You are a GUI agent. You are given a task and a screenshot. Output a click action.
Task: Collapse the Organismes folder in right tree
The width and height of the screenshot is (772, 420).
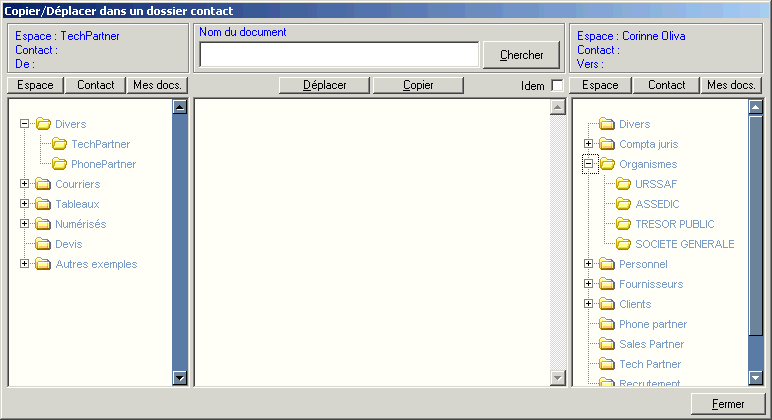[x=589, y=164]
